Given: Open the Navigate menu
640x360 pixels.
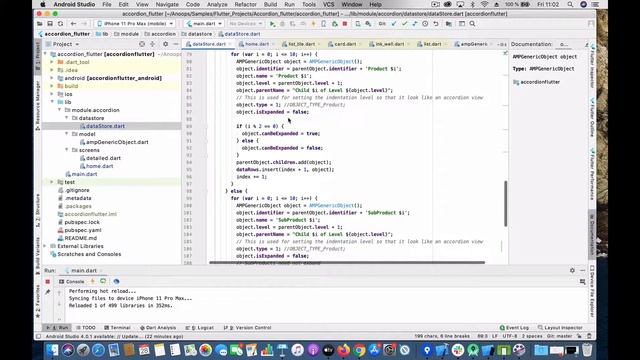Looking at the screenshot, I should click(x=167, y=4).
